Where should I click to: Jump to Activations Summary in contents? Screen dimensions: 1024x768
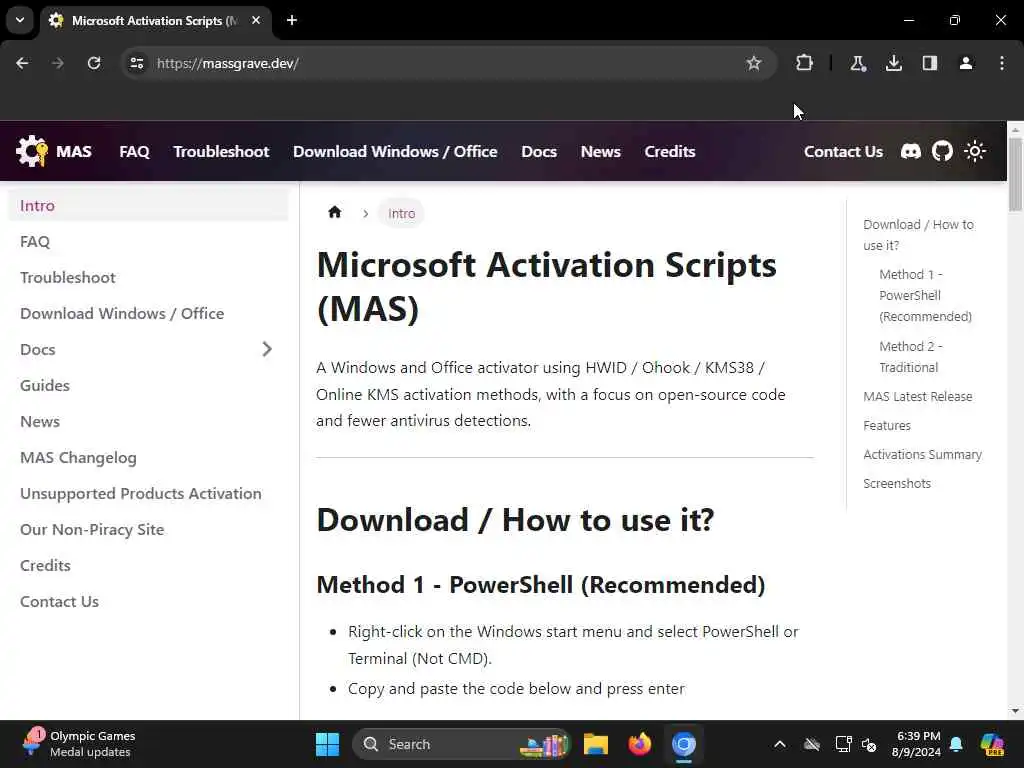click(x=922, y=454)
